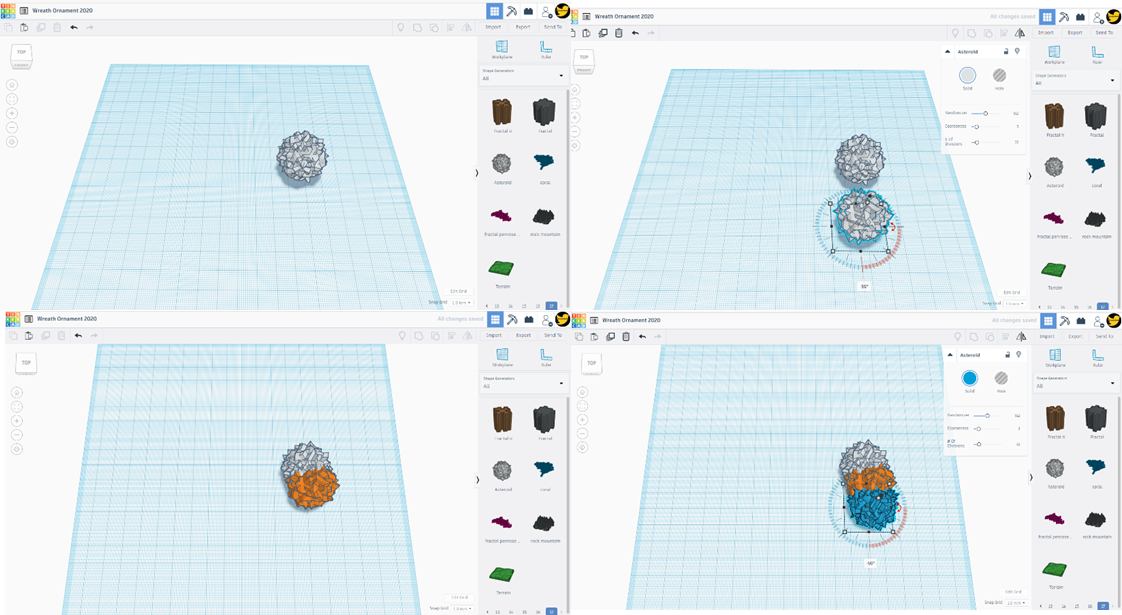Adjust Coarseness slider in top-right Asteroid panel
The width and height of the screenshot is (1122, 615).
[976, 127]
